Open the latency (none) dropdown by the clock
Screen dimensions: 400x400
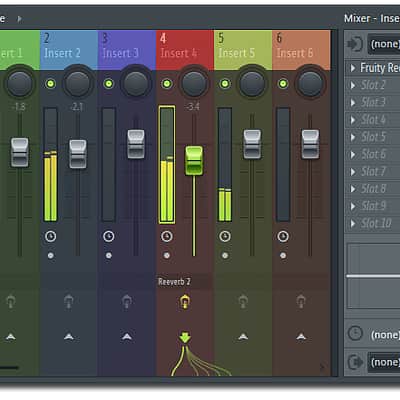[385, 334]
